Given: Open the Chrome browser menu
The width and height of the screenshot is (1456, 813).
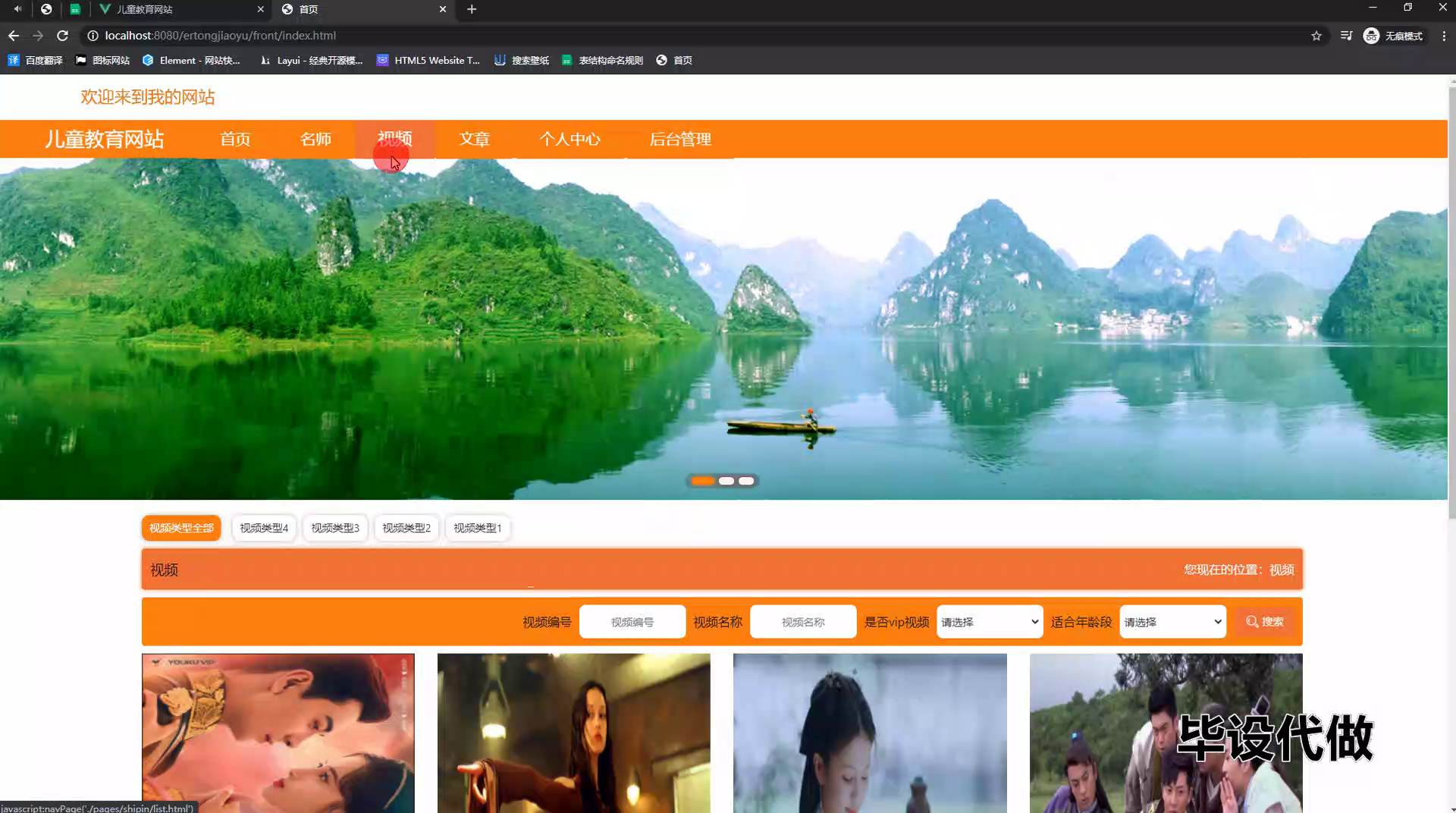Looking at the screenshot, I should (1443, 36).
